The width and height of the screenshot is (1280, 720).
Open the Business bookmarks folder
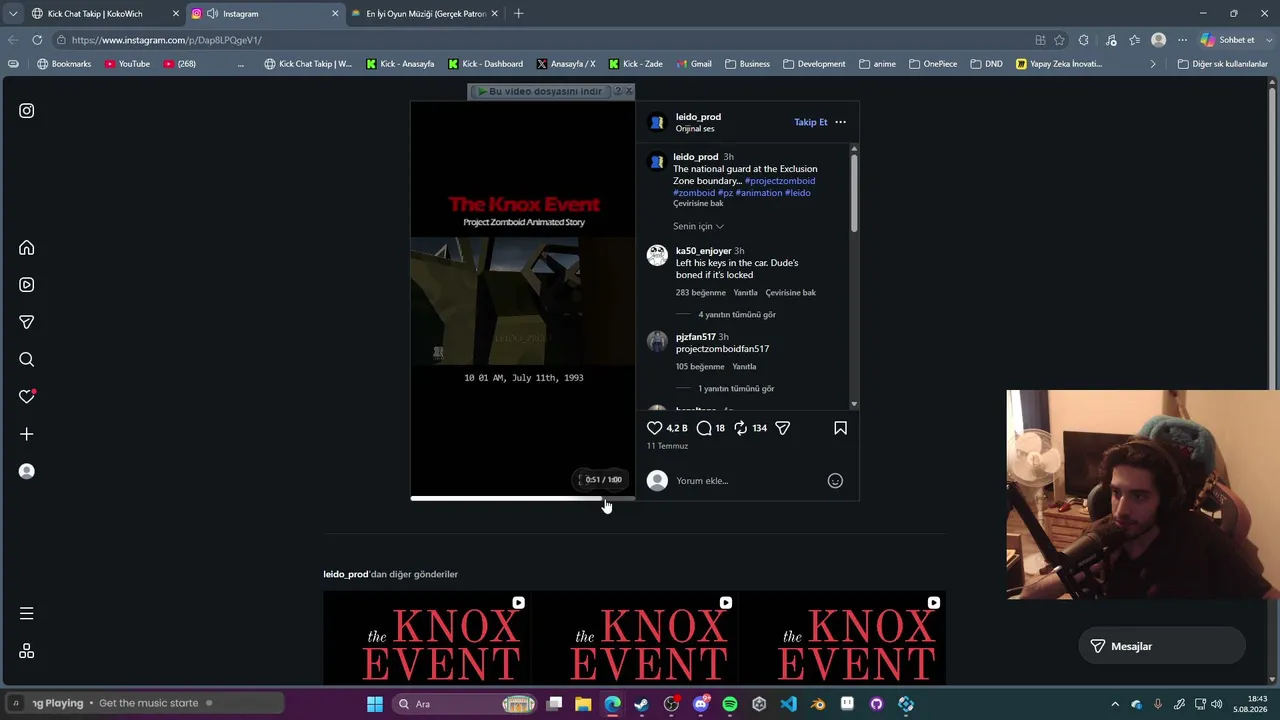(747, 64)
